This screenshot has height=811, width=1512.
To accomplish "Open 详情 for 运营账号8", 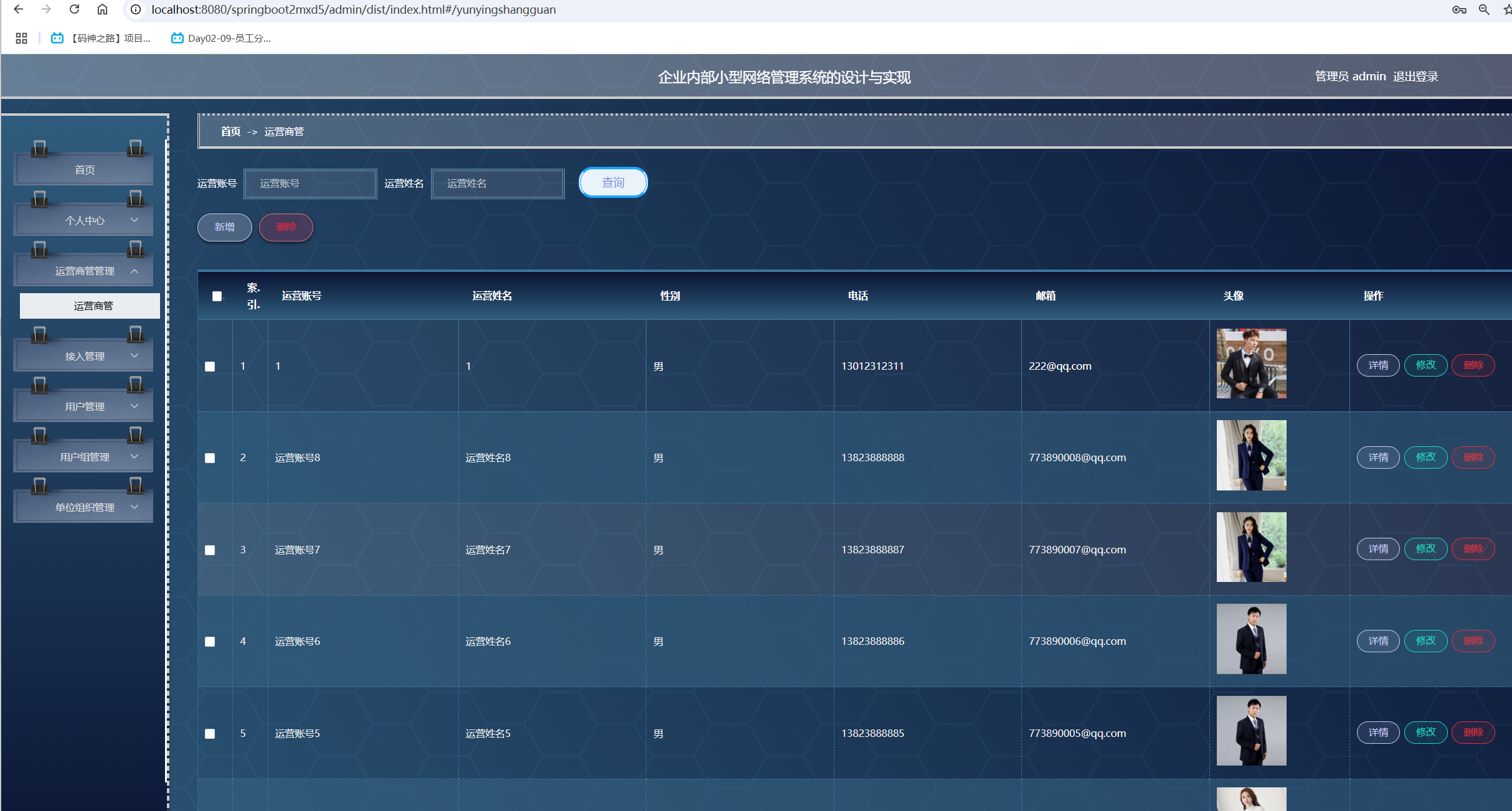I will coord(1378,457).
